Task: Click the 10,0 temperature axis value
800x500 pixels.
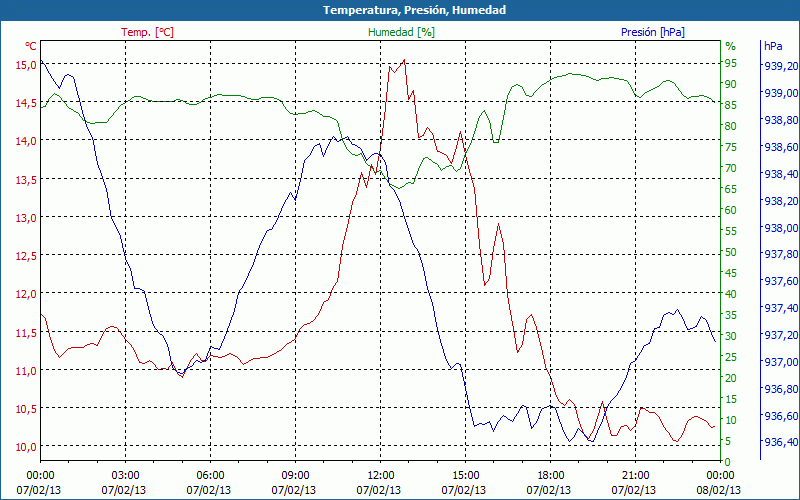Action: coord(27,447)
